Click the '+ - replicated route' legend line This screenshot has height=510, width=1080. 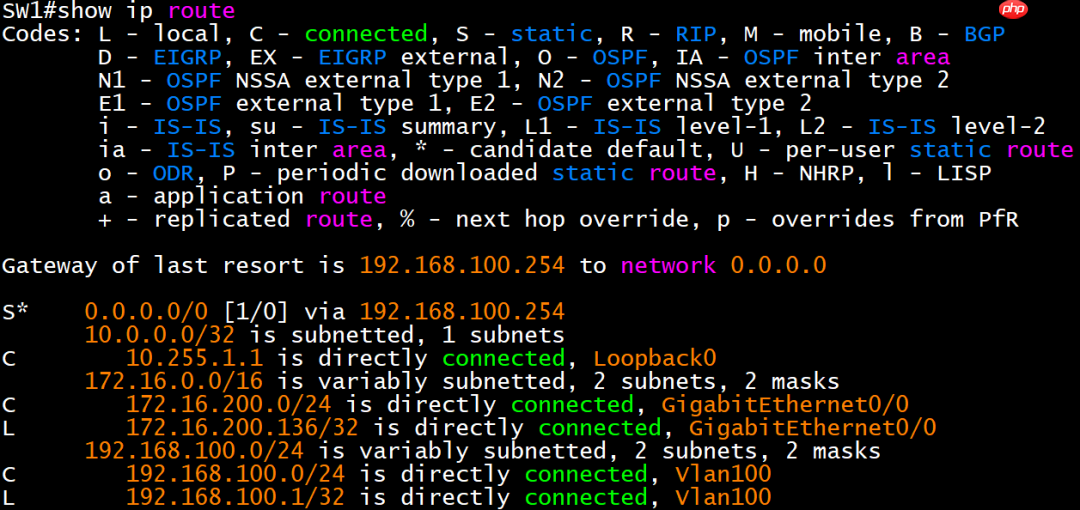559,219
